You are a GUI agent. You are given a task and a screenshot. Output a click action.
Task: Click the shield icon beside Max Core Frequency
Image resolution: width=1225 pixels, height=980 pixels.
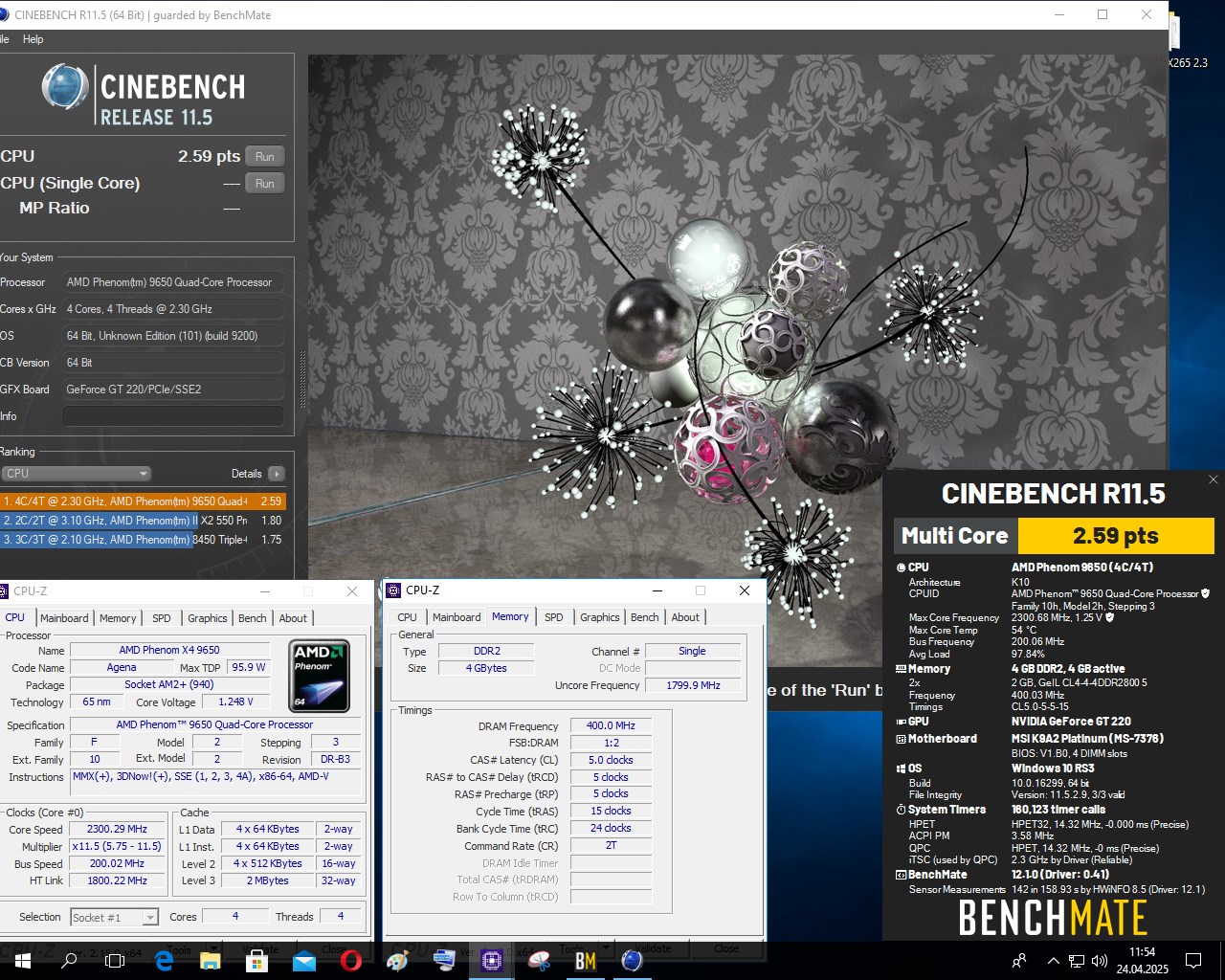tap(1110, 617)
